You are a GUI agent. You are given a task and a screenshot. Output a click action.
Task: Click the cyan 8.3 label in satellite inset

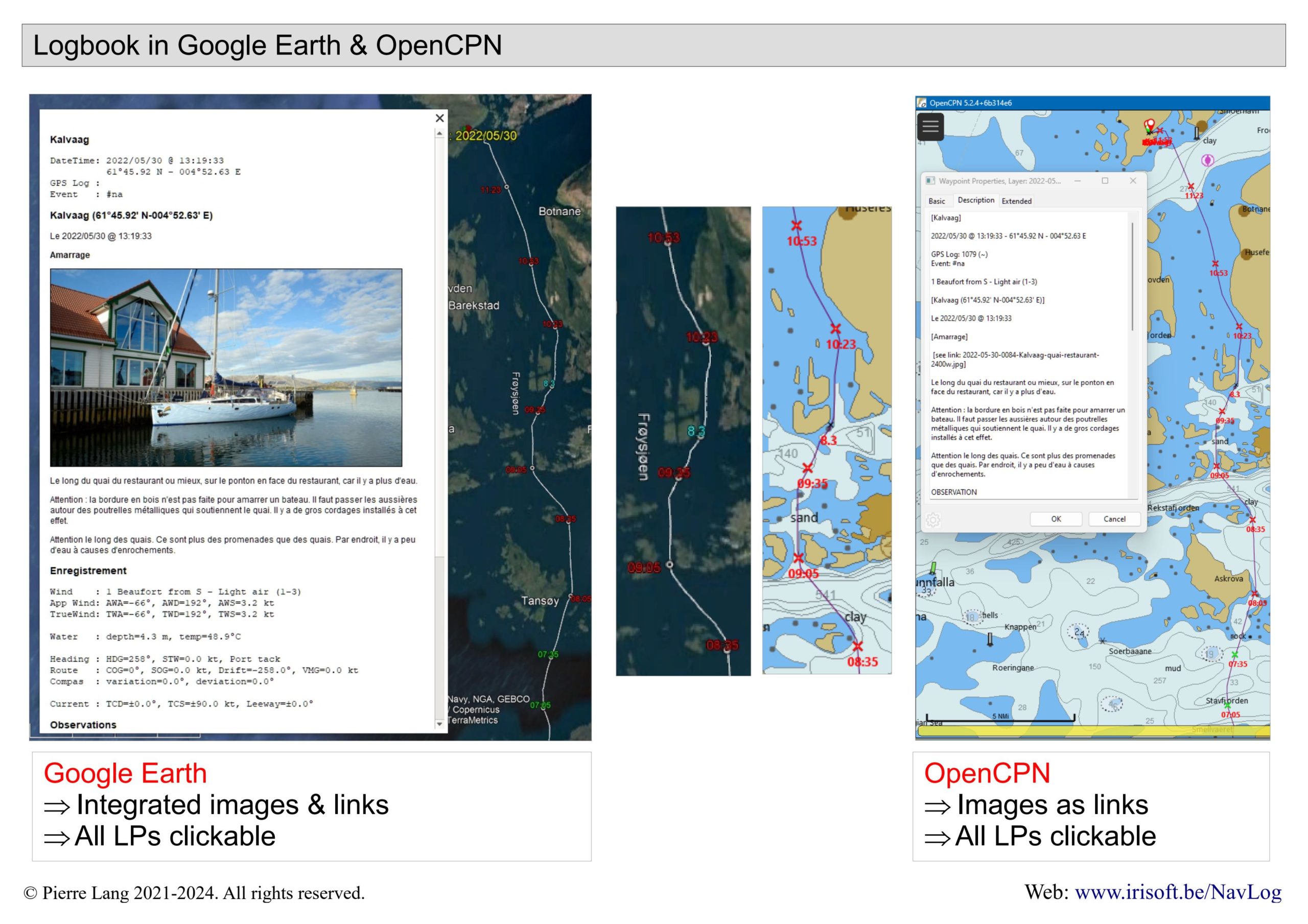[696, 431]
